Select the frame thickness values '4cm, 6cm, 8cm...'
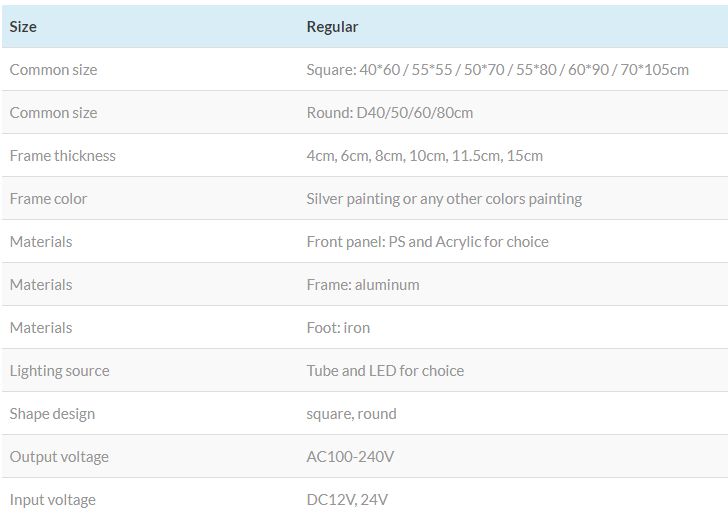 pyautogui.click(x=424, y=156)
